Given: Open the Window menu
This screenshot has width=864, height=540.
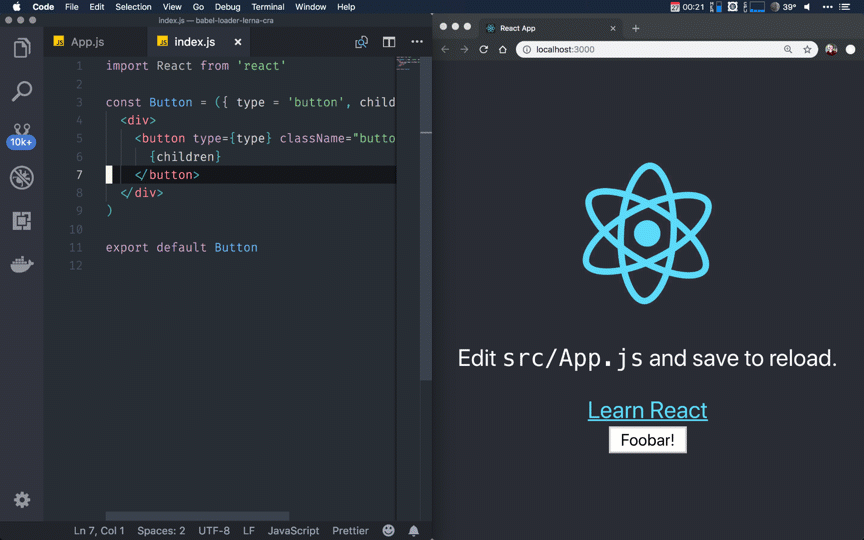Looking at the screenshot, I should point(311,7).
